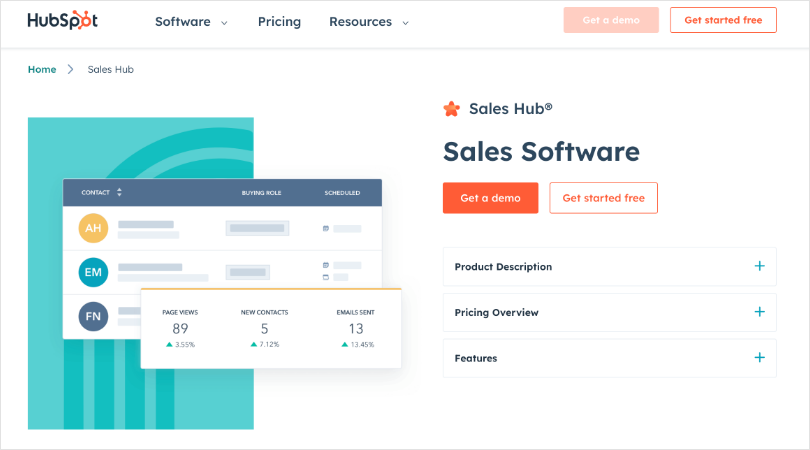Image resolution: width=810 pixels, height=450 pixels.
Task: Click the orange Sales Hub star icon
Action: point(451,109)
